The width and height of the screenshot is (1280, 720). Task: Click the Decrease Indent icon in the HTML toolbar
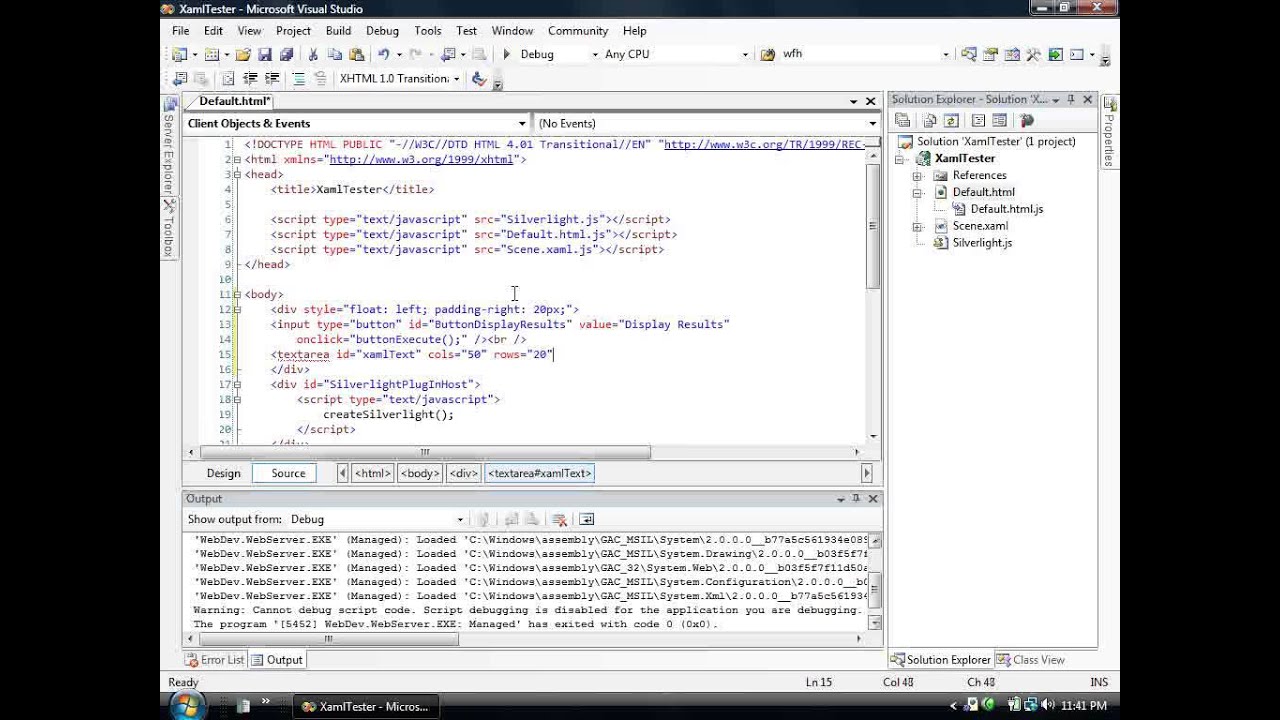(x=250, y=78)
